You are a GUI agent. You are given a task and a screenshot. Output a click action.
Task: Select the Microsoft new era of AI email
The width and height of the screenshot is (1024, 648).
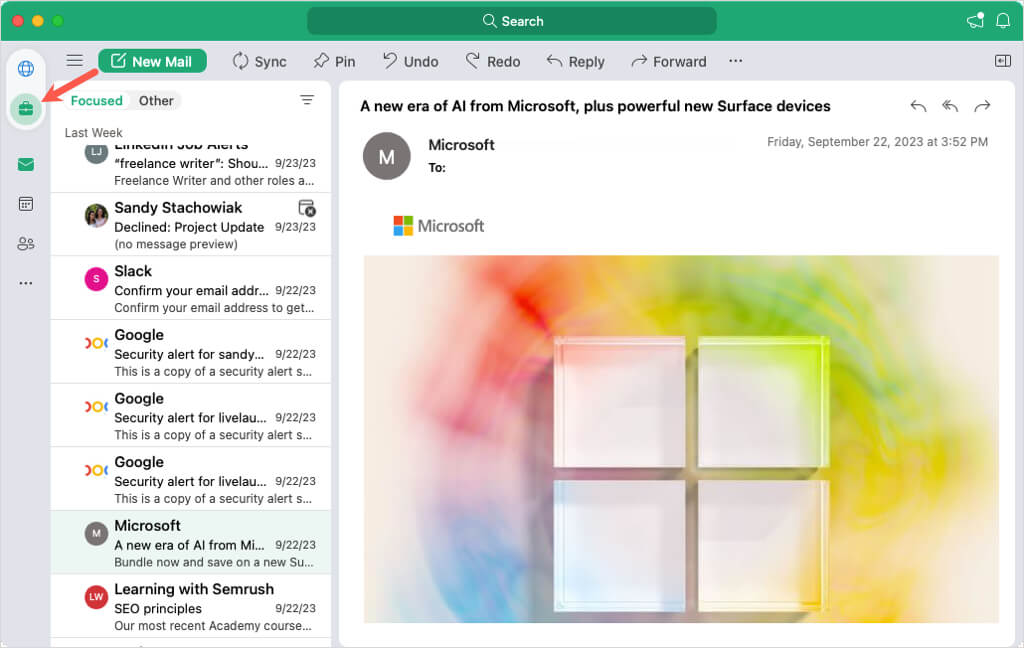191,542
